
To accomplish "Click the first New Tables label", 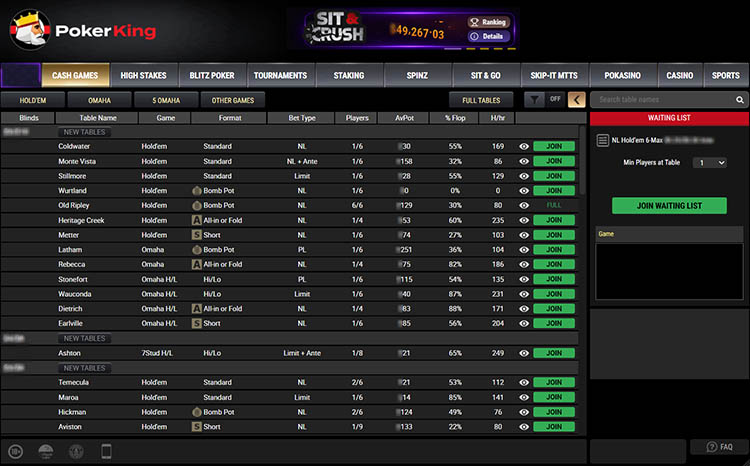I will coord(85,132).
